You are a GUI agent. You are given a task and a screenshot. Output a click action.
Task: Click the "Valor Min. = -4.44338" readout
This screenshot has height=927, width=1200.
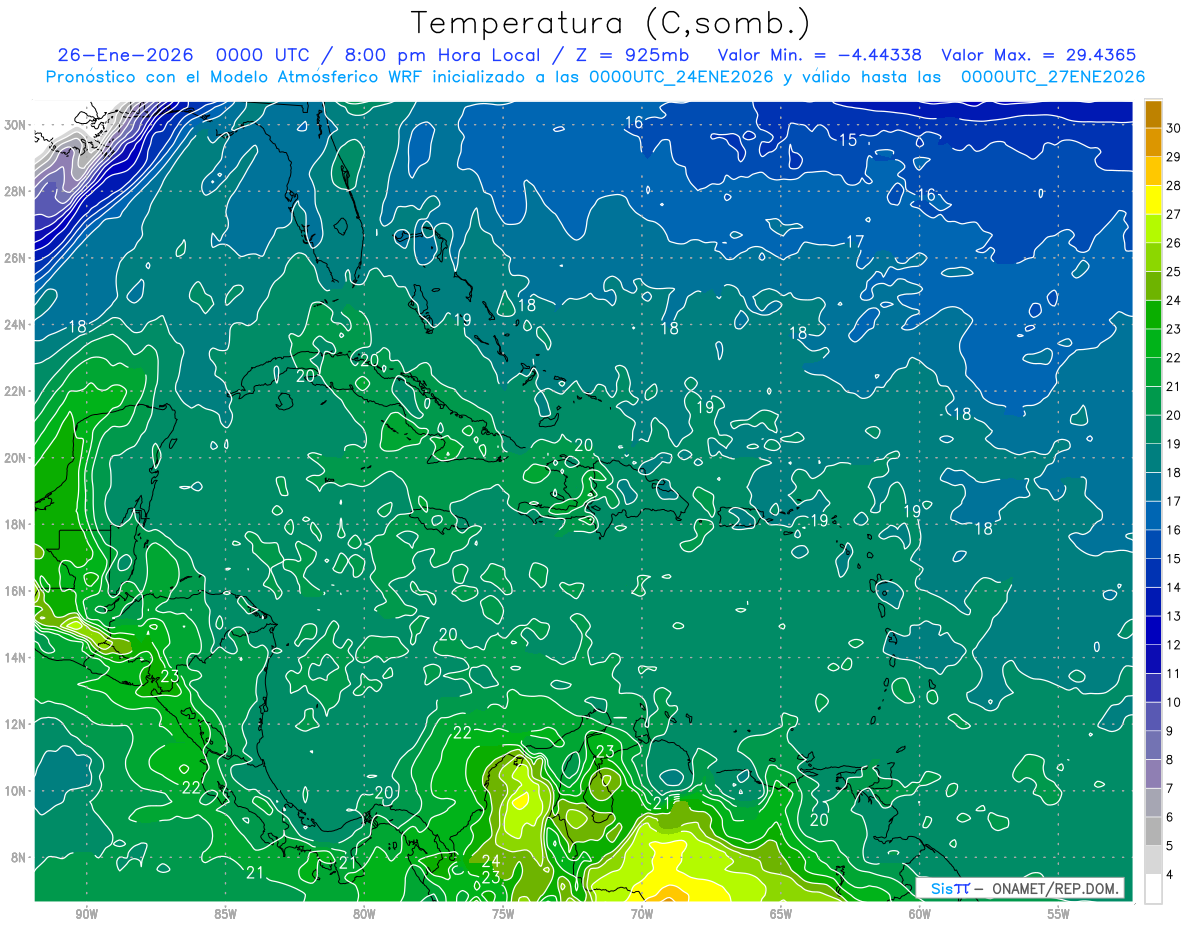tap(820, 55)
